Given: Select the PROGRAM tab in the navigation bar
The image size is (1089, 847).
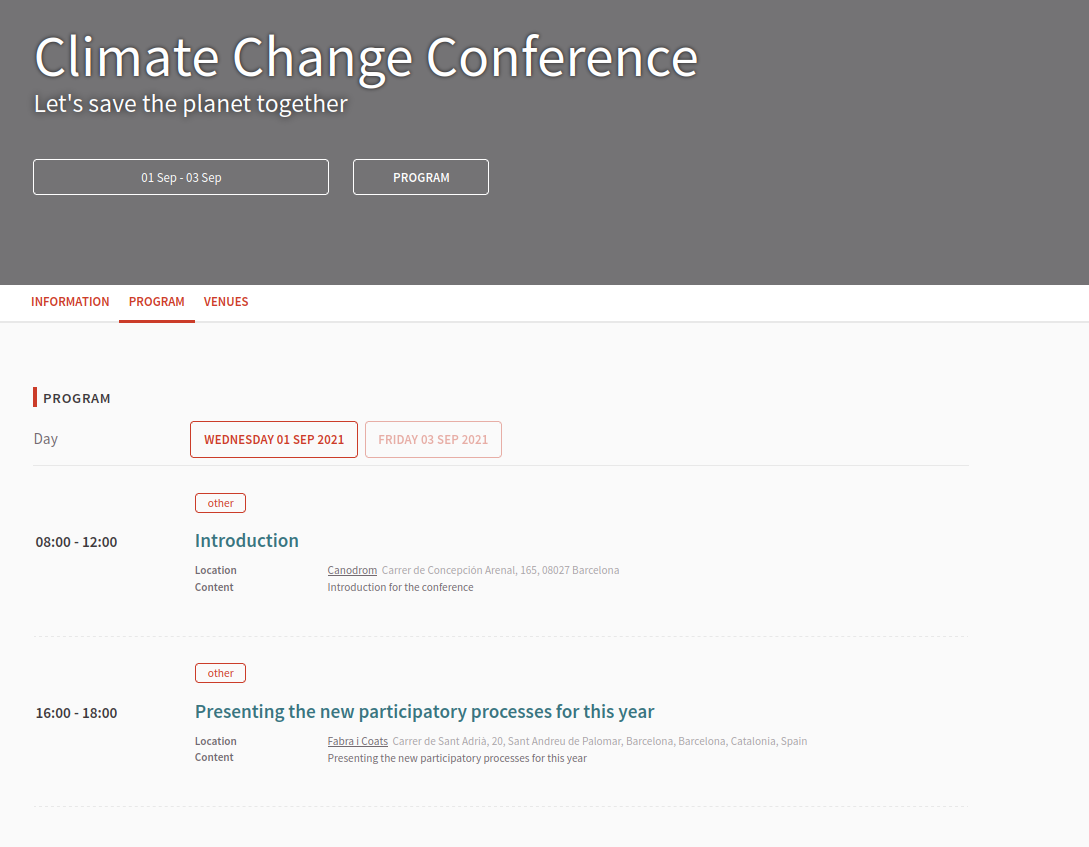Looking at the screenshot, I should point(157,302).
